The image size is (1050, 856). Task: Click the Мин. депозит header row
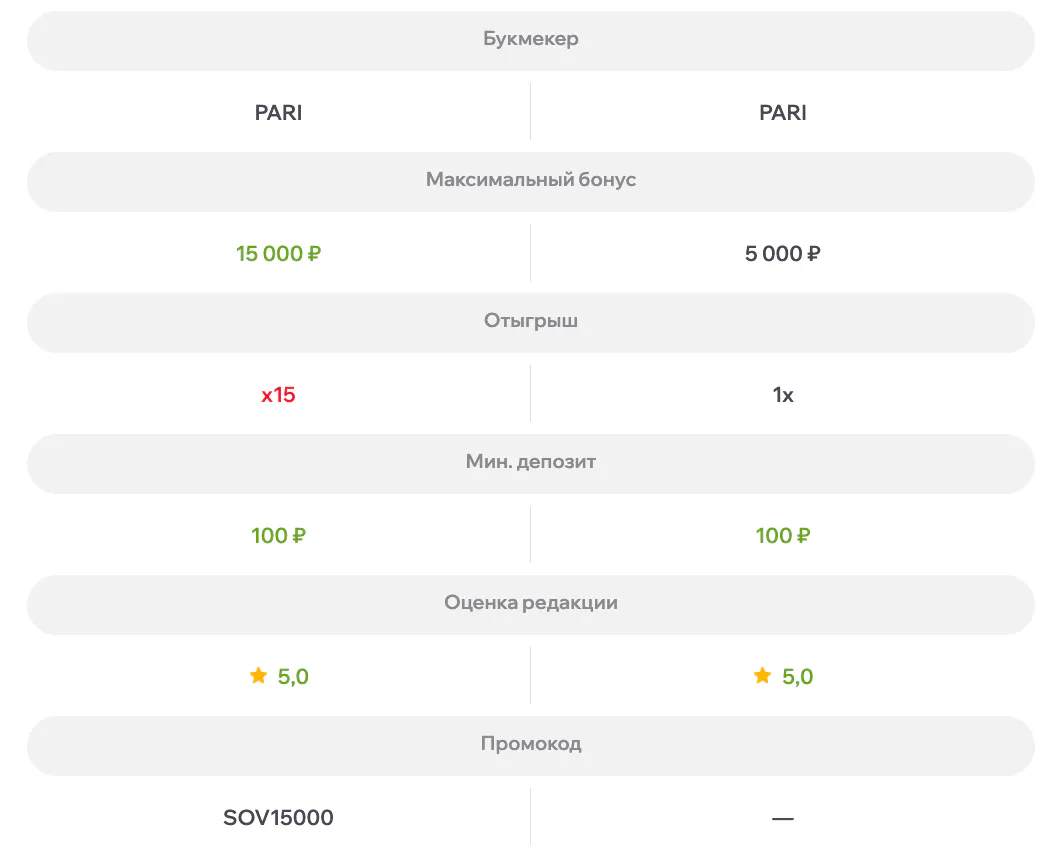tap(530, 463)
